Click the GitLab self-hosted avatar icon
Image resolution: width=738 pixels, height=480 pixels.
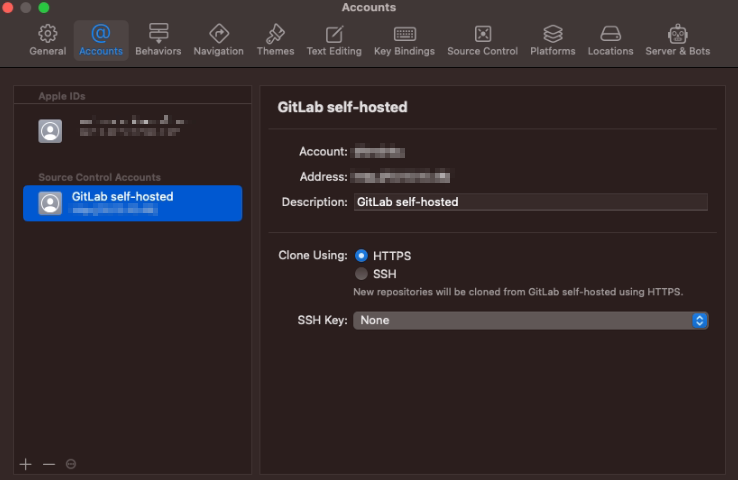tap(50, 203)
